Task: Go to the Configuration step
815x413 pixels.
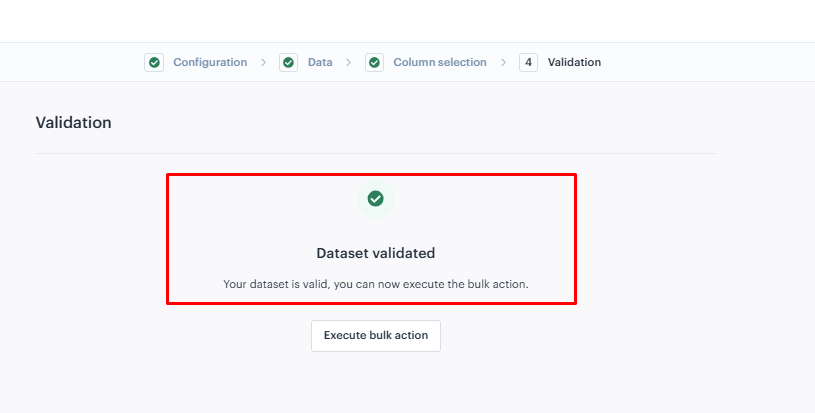Action: (x=210, y=62)
